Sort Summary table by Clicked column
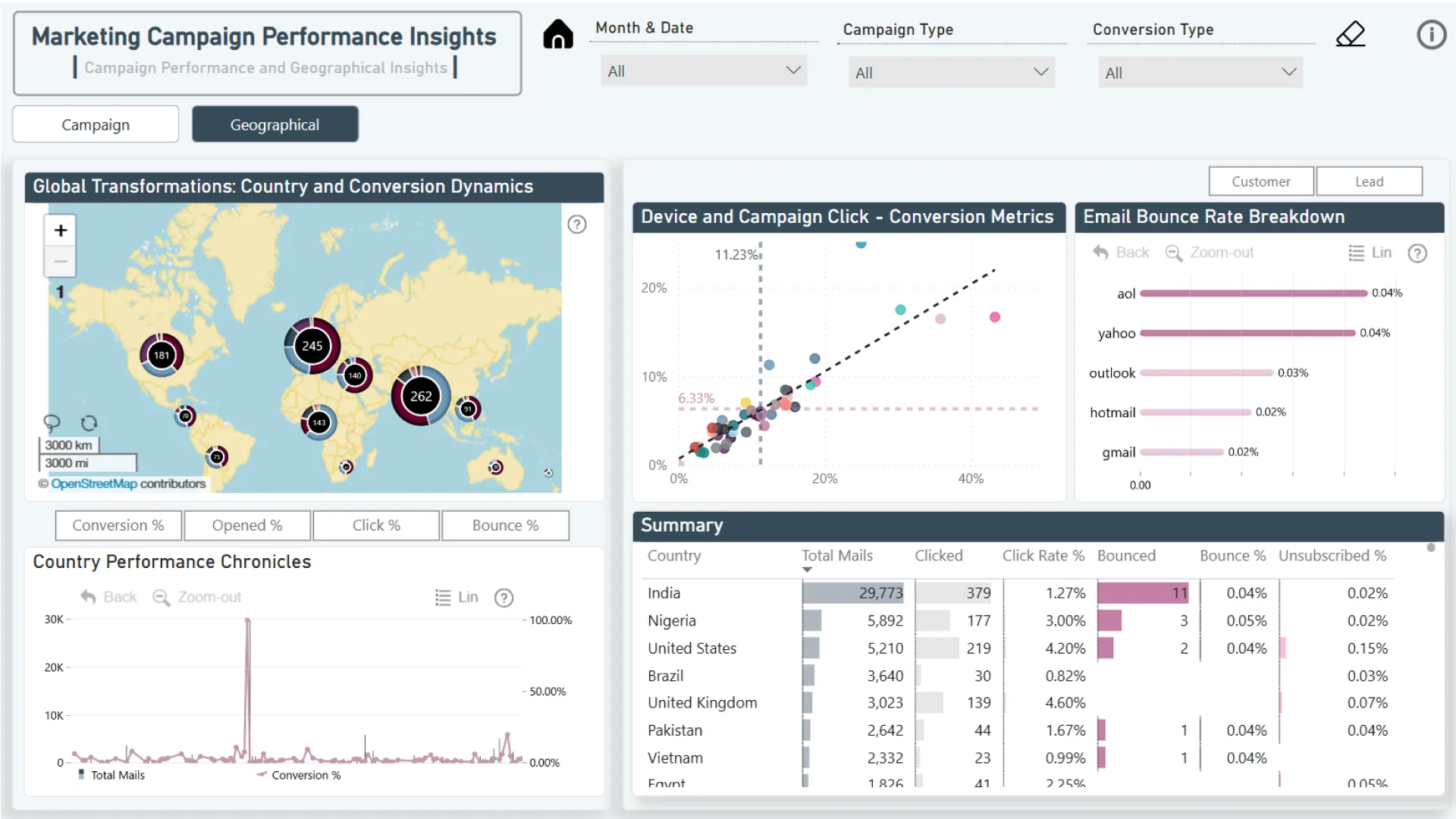Image resolution: width=1456 pixels, height=819 pixels. (938, 555)
